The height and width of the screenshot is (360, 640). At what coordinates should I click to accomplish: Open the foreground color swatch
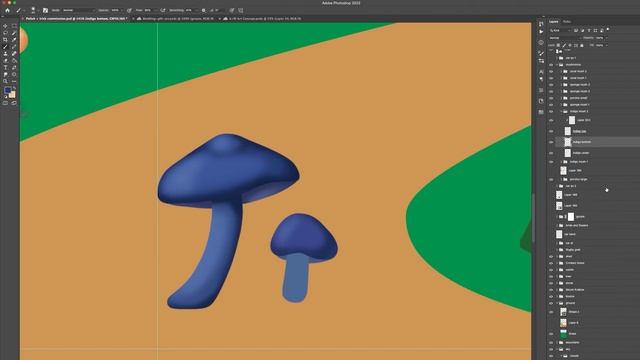click(7, 90)
